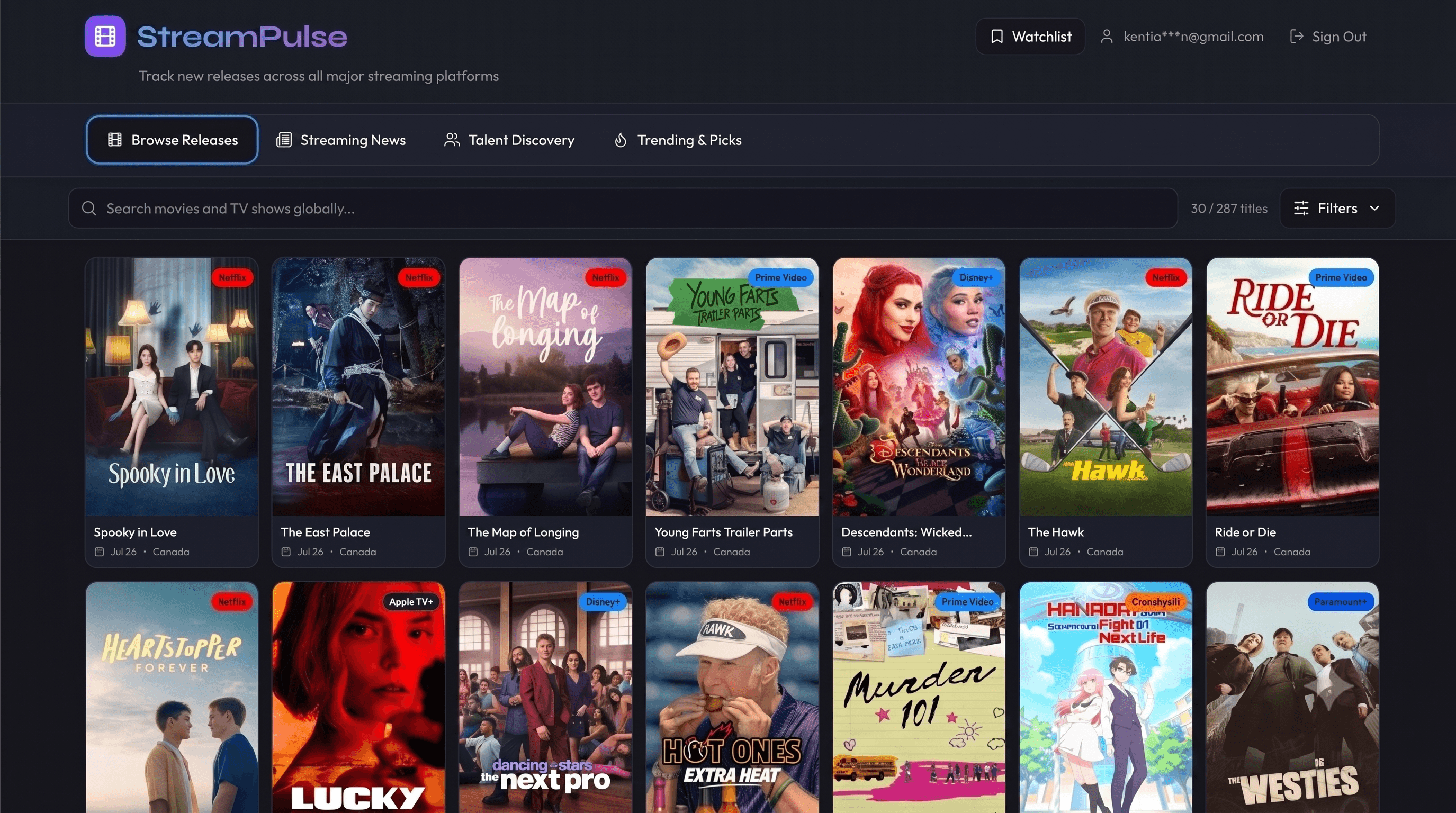Click the account email kentia***n@gmail.com
This screenshot has height=813, width=1456.
click(x=1193, y=37)
